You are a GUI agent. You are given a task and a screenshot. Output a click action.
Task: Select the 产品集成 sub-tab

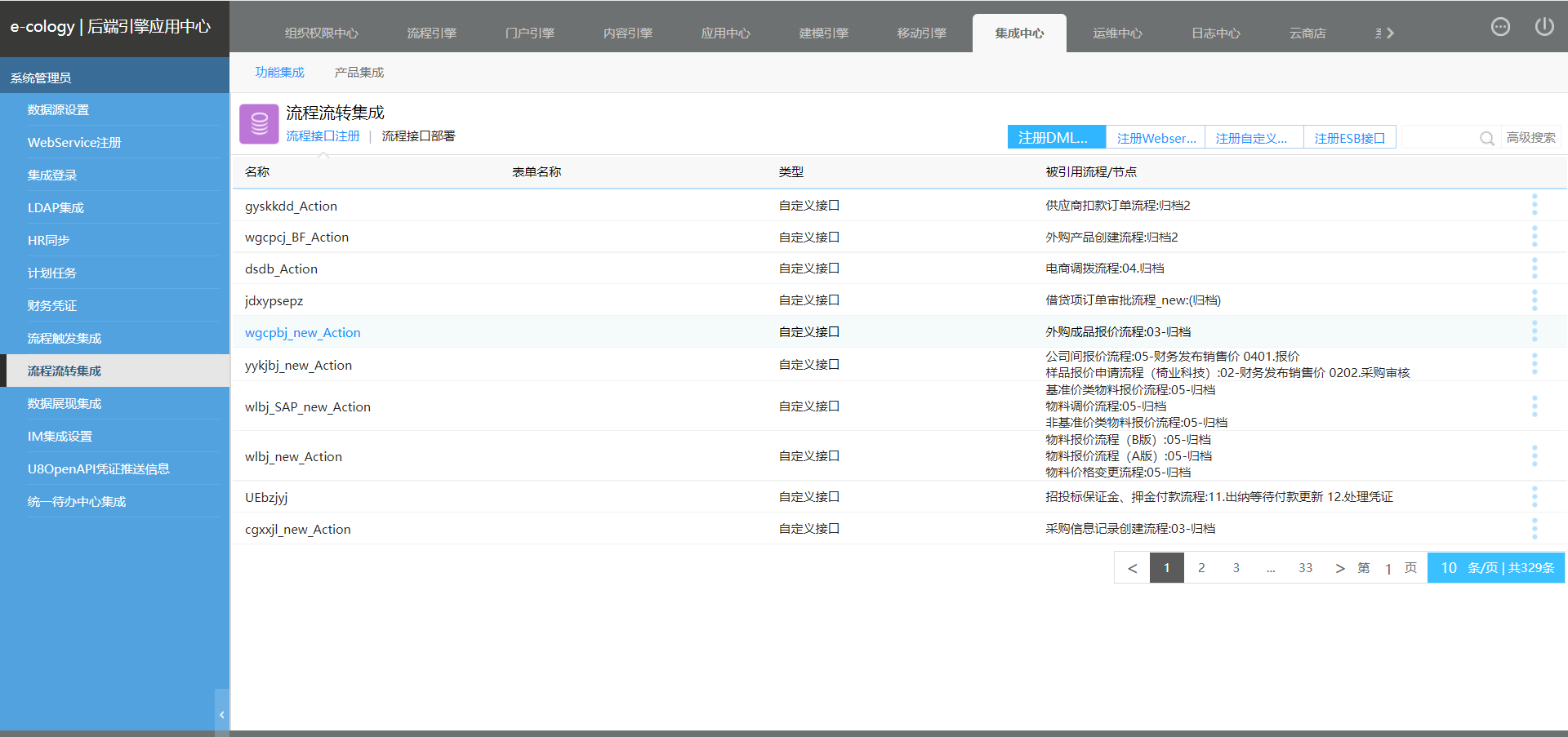click(x=359, y=73)
